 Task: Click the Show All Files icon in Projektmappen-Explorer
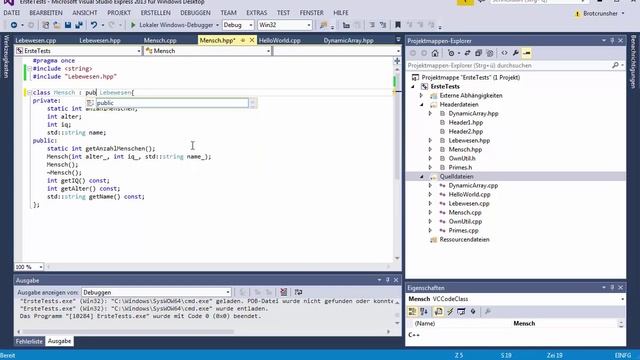(490, 53)
